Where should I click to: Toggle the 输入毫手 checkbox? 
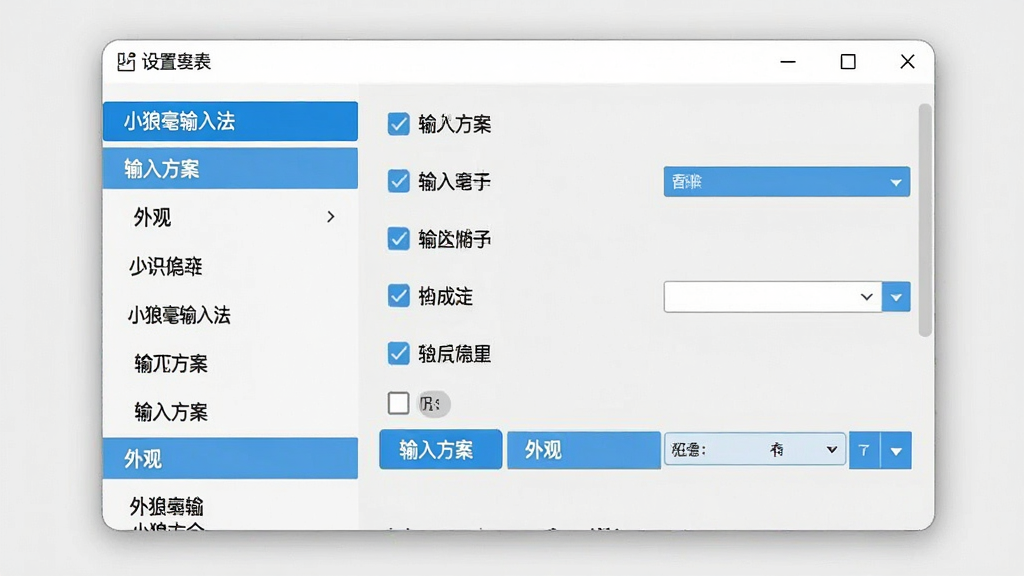(398, 181)
